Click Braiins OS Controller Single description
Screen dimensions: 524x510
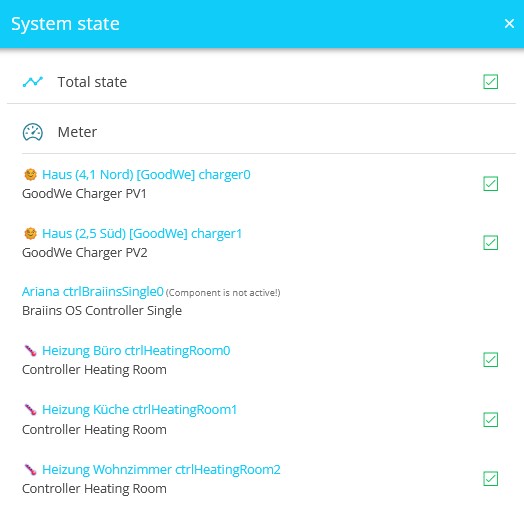tap(102, 311)
